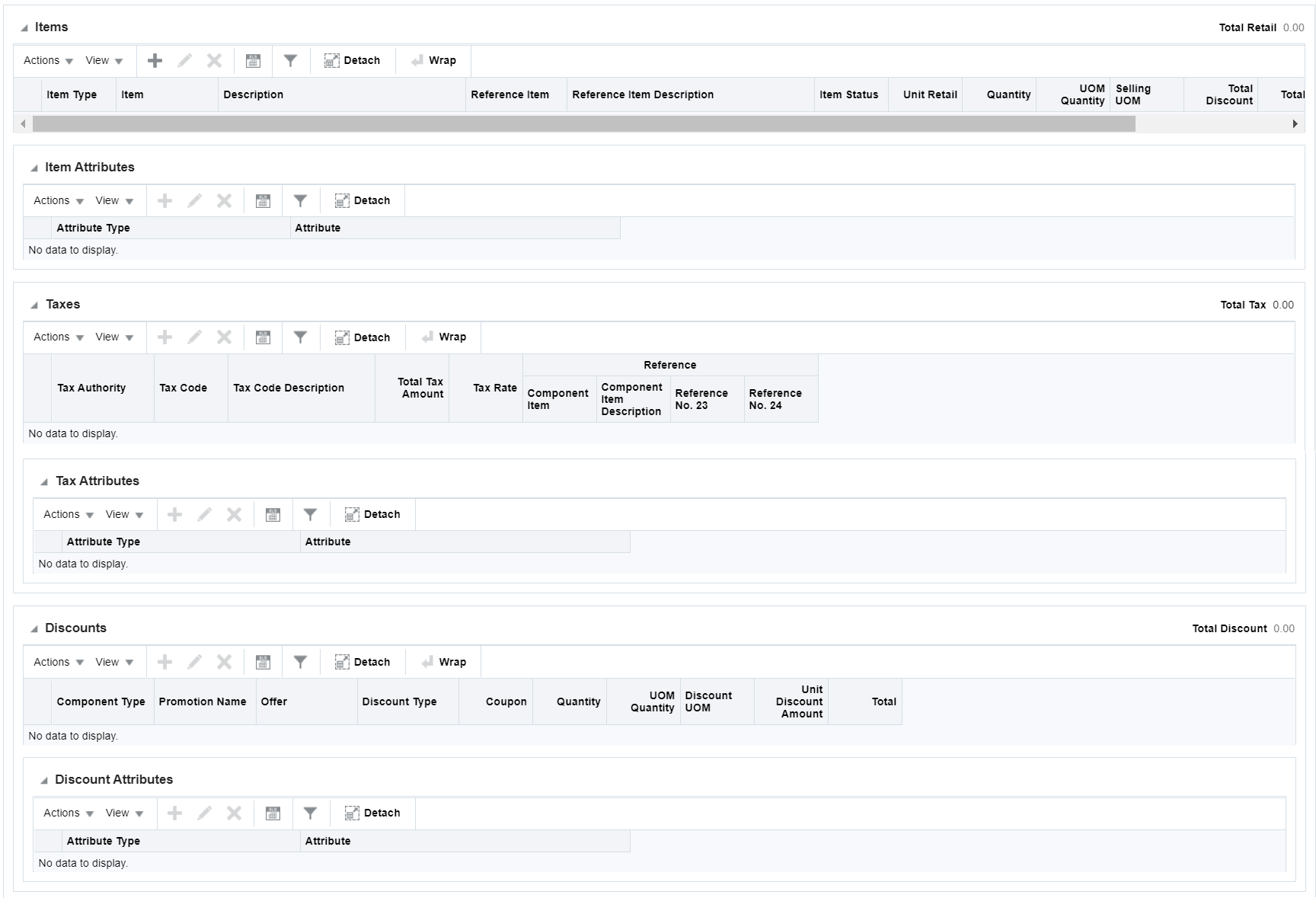Add a new tax row with the plus icon

tap(165, 337)
